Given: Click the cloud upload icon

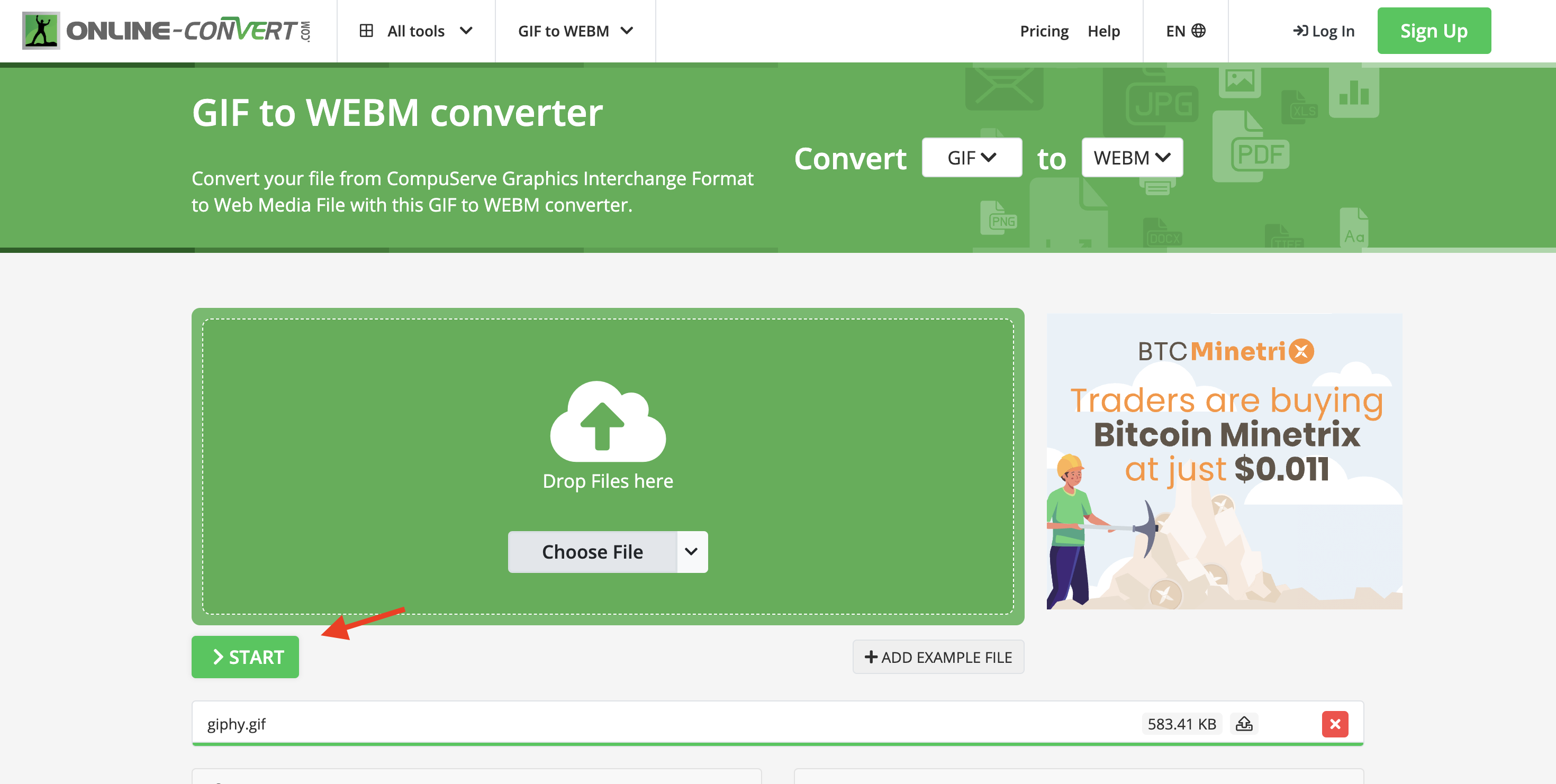Looking at the screenshot, I should click(608, 421).
